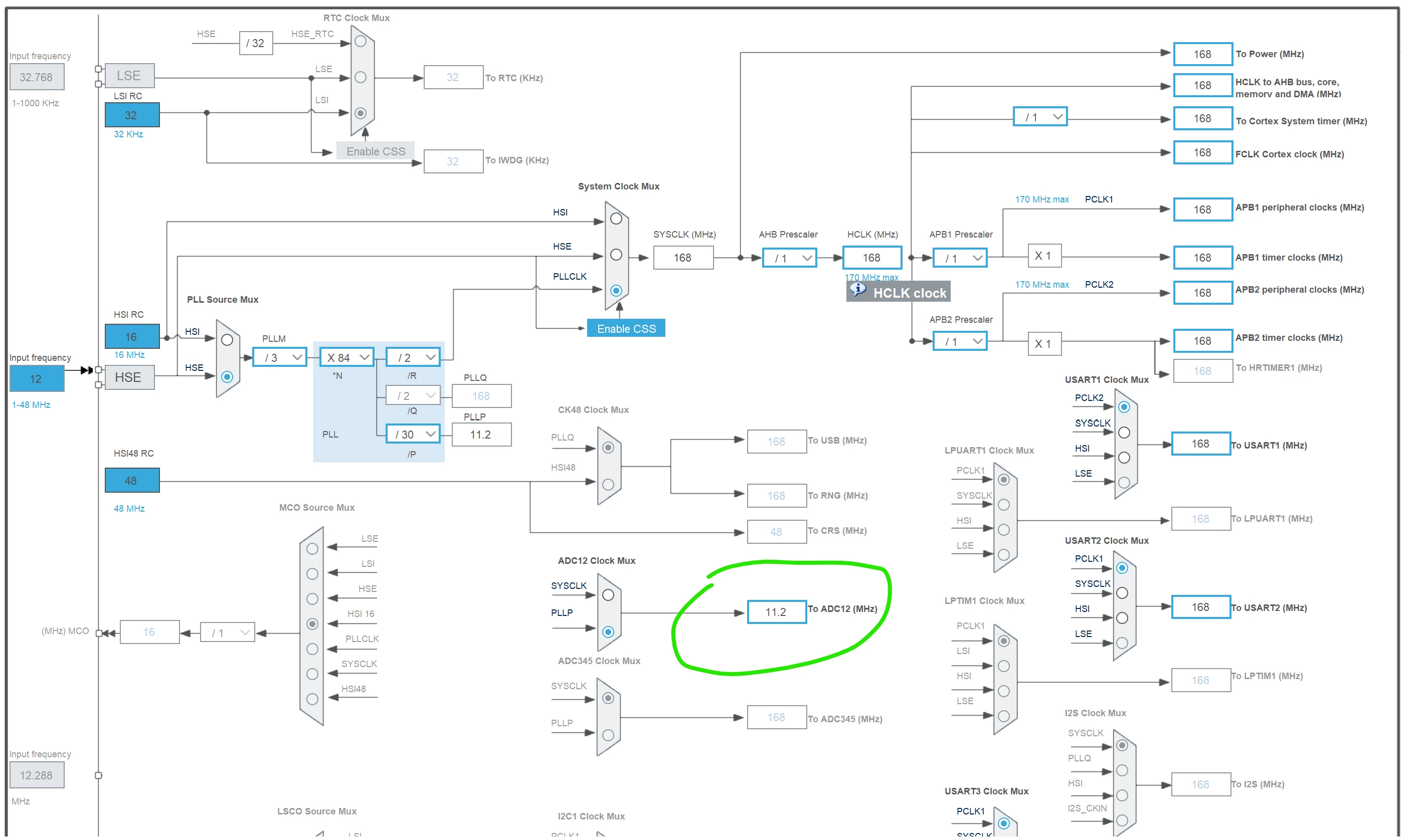The height and width of the screenshot is (840, 1416).
Task: Click the RTC Enable CSS button
Action: pos(376,151)
